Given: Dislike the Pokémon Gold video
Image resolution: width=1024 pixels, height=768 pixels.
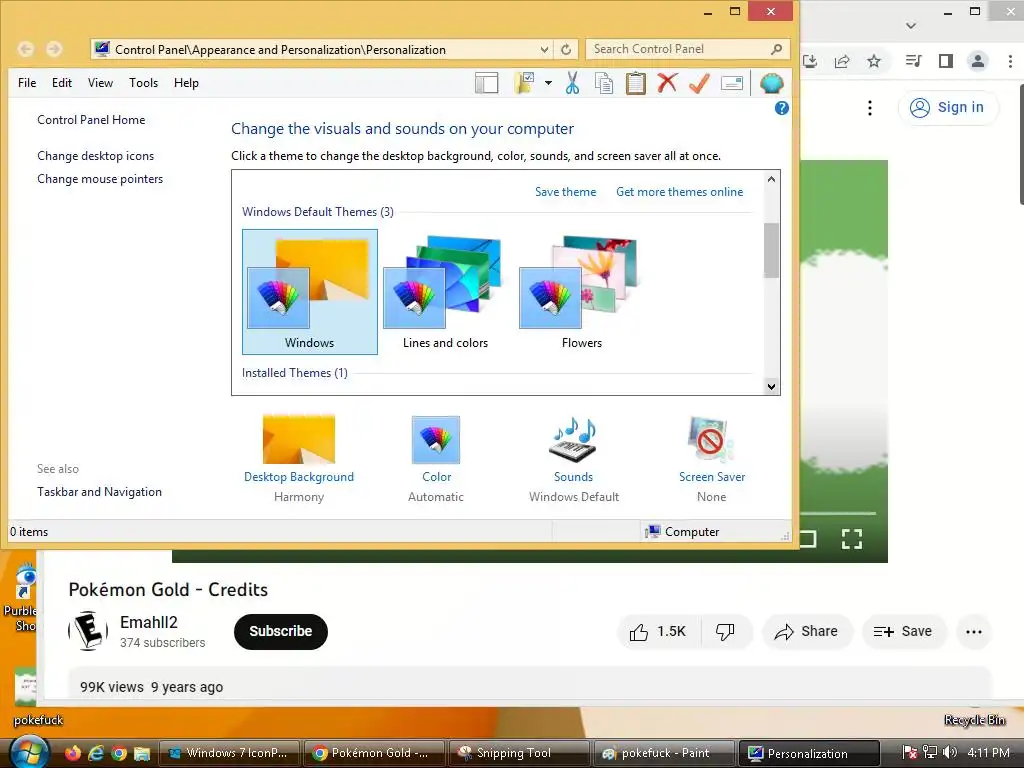Looking at the screenshot, I should pos(726,632).
